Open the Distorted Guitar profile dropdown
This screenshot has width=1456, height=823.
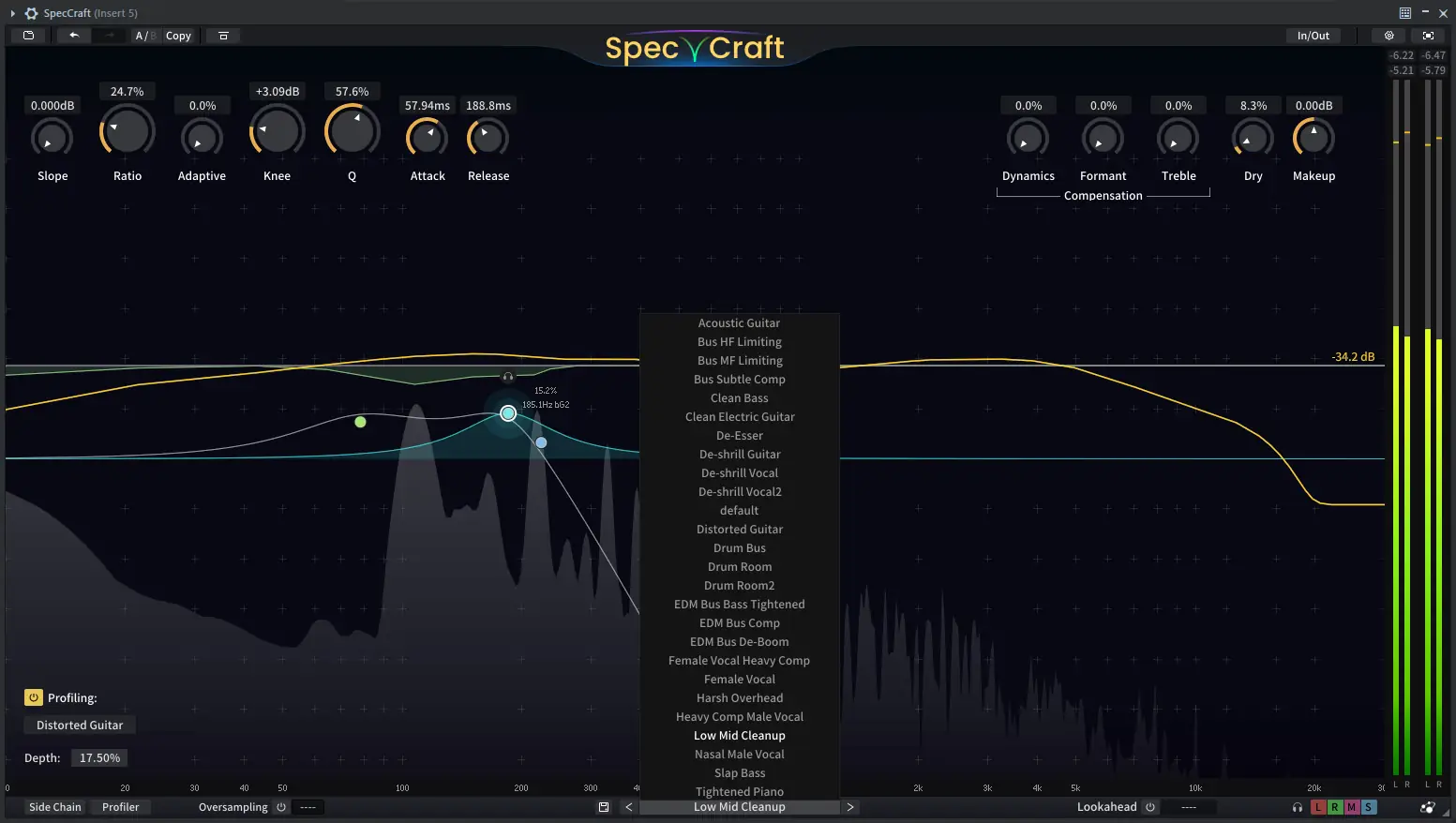80,726
